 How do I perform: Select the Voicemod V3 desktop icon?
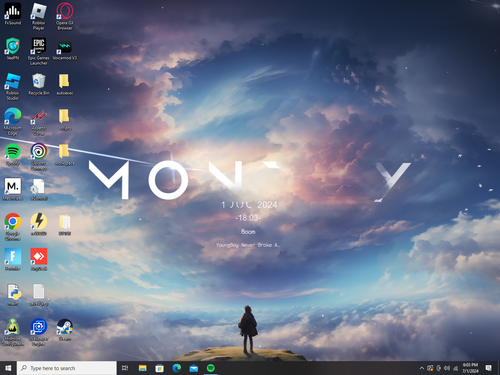pyautogui.click(x=65, y=49)
